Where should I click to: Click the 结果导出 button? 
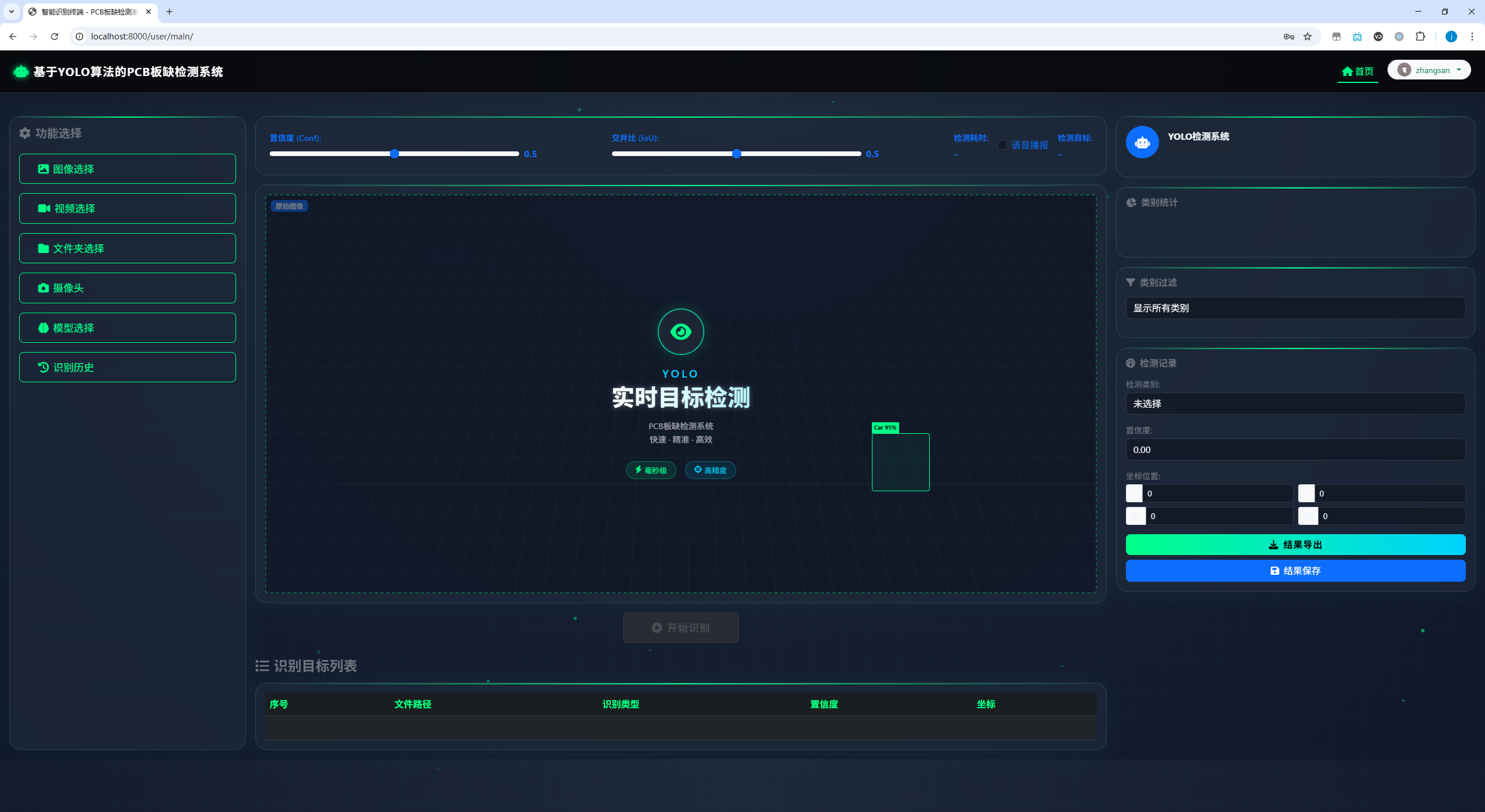click(x=1295, y=545)
